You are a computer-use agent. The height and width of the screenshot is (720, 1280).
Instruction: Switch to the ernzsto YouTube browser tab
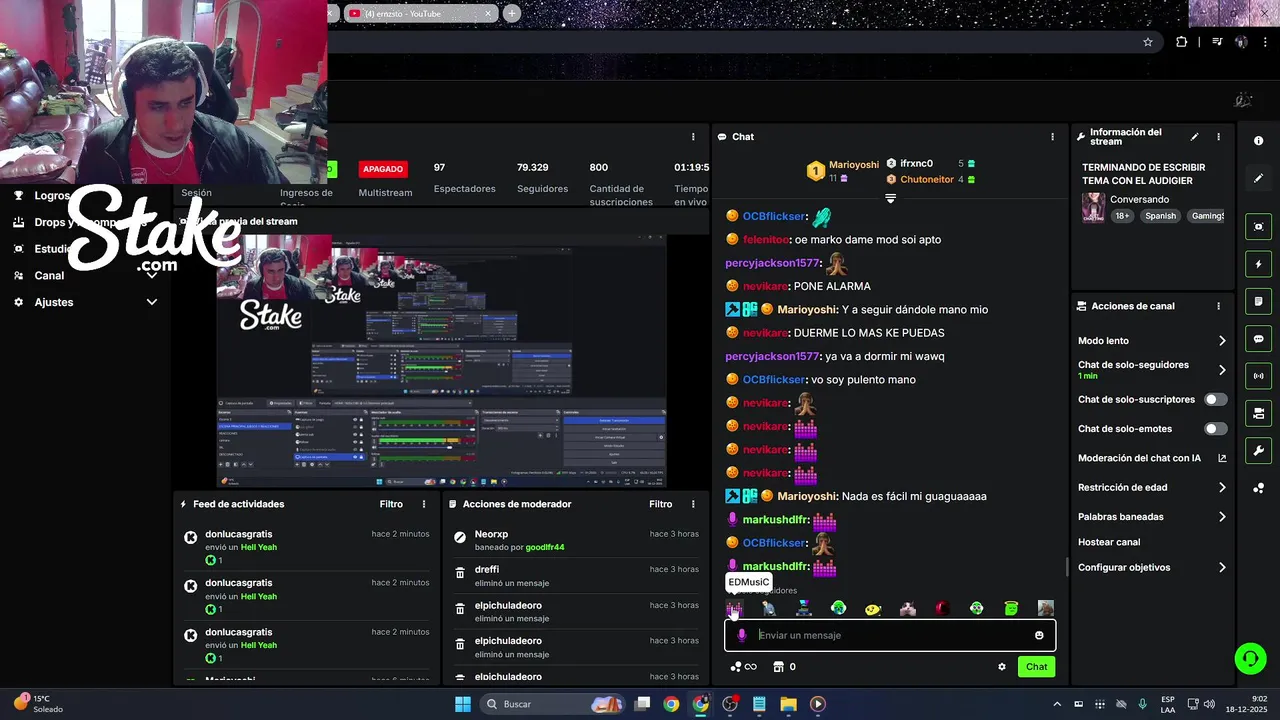click(x=420, y=13)
